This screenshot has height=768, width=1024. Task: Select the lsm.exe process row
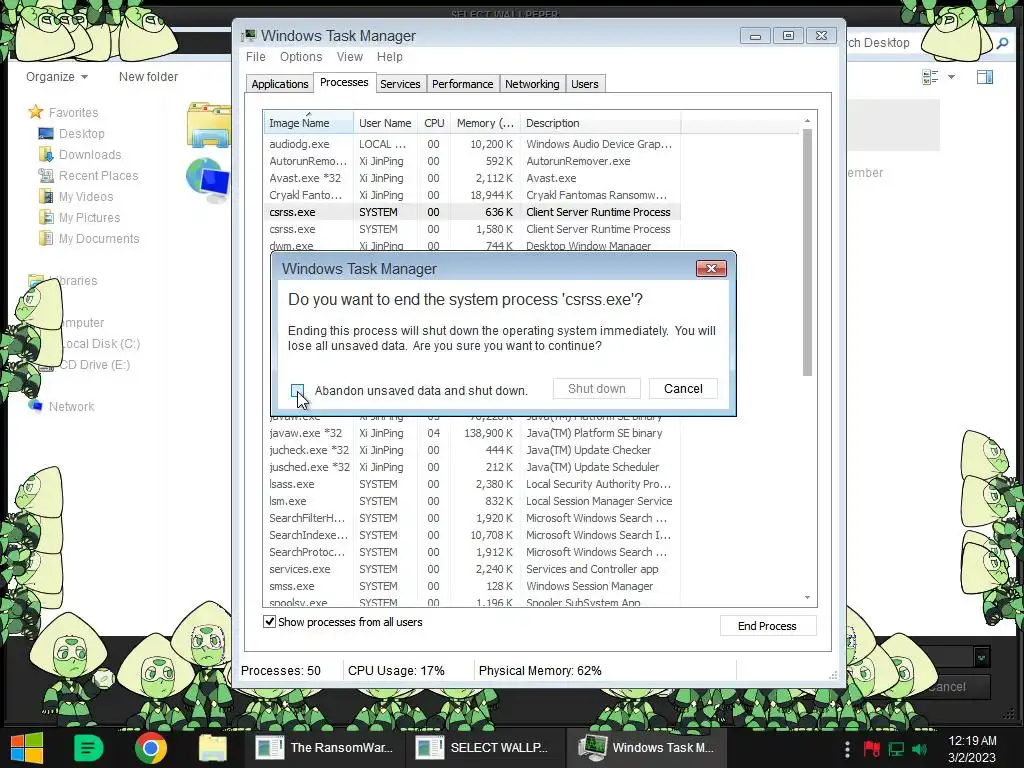(472, 501)
